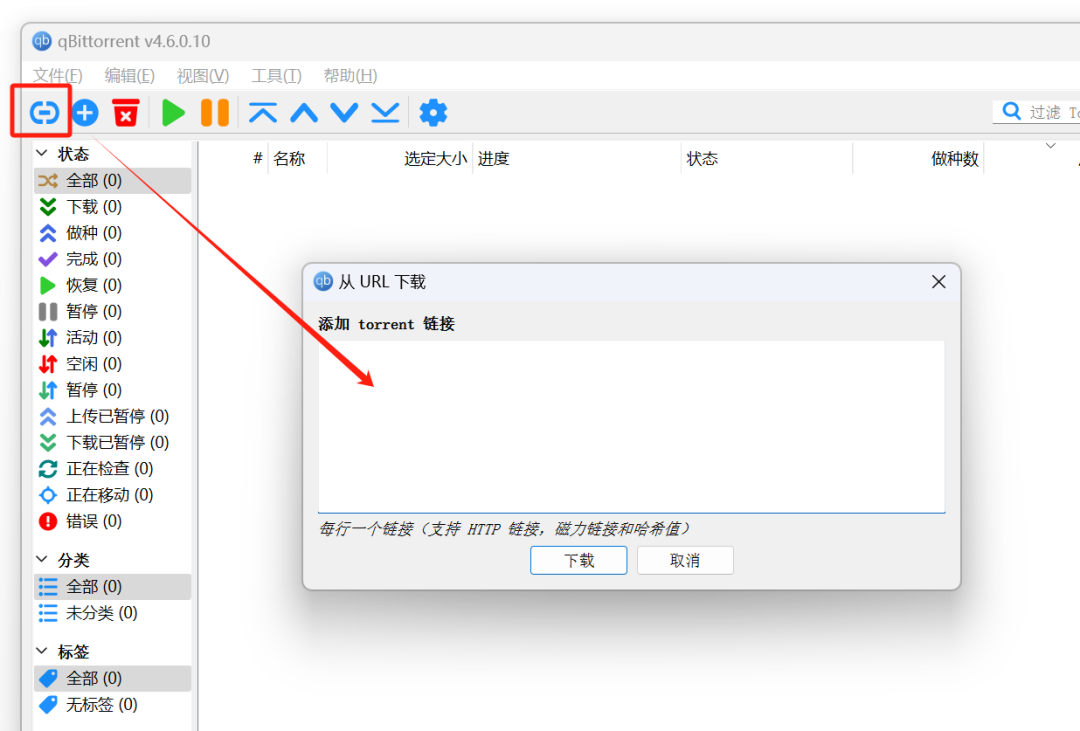The image size is (1080, 731).
Task: Click the blue plus add torrent file icon
Action: [x=85, y=112]
